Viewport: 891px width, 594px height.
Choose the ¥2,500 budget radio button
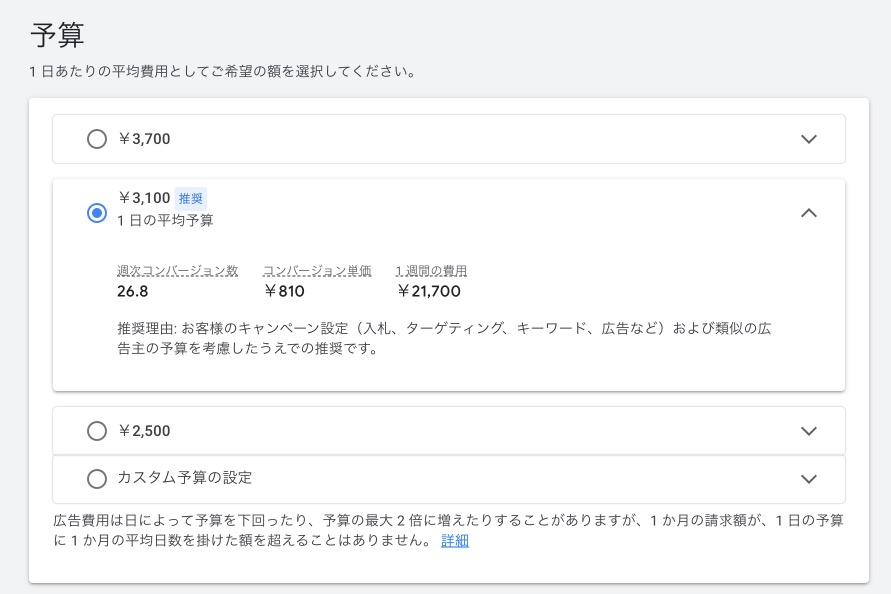[97, 431]
